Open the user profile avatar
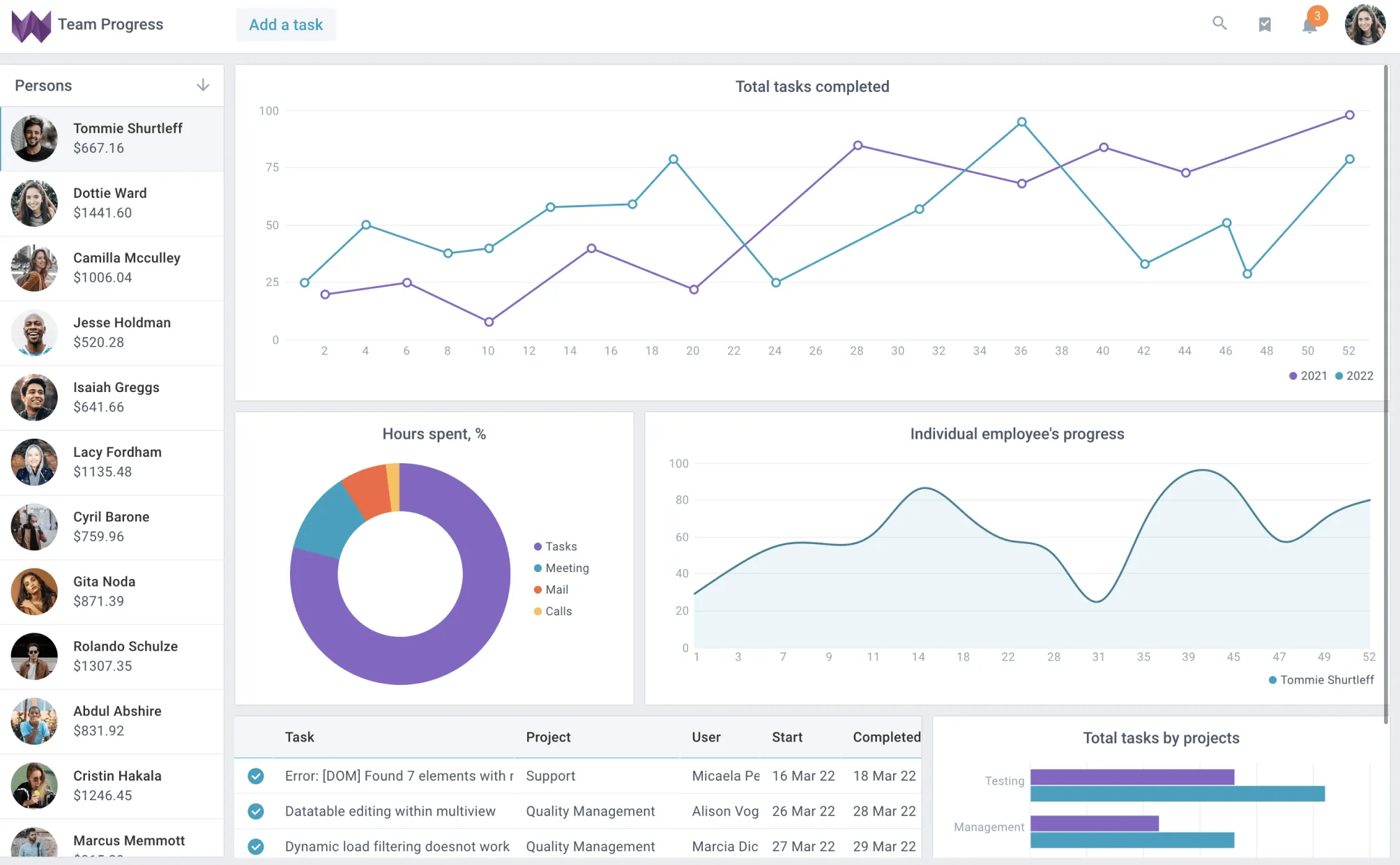This screenshot has height=865, width=1400. coord(1364,25)
